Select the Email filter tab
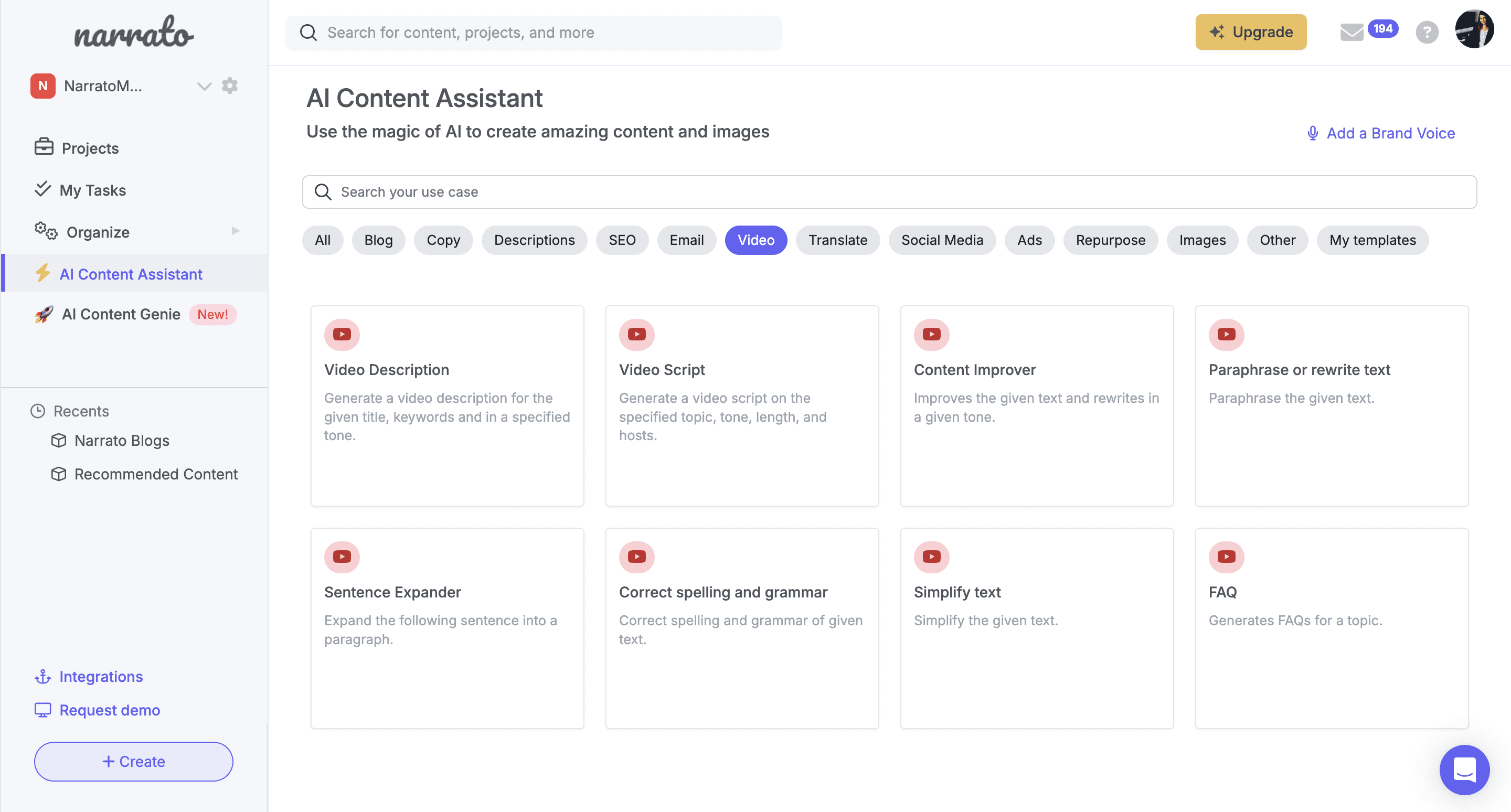Screen dimensions: 1511x812 pyautogui.click(x=686, y=240)
